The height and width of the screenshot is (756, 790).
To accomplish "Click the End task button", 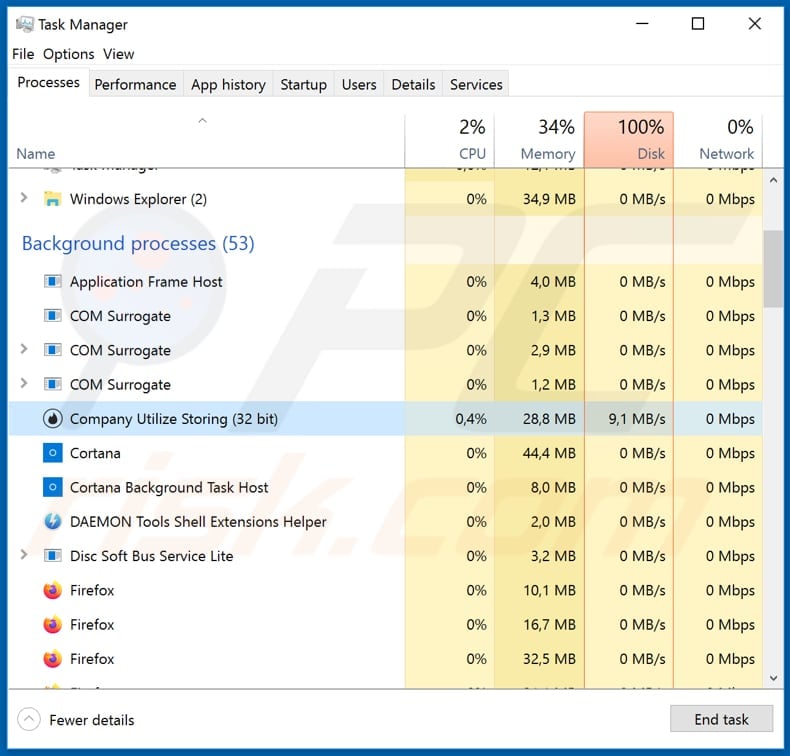I will pyautogui.click(x=721, y=719).
